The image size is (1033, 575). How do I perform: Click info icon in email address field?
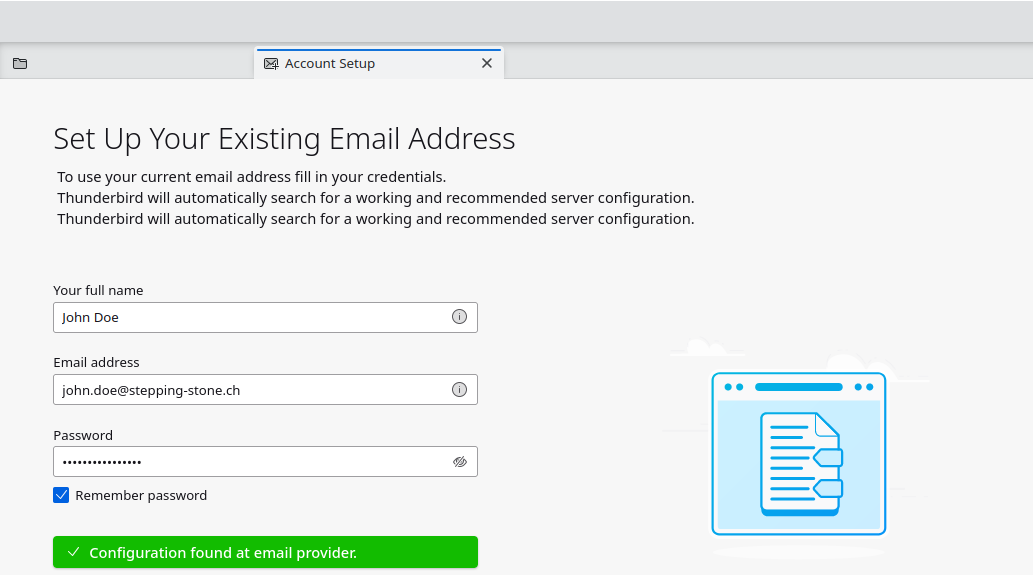[460, 390]
